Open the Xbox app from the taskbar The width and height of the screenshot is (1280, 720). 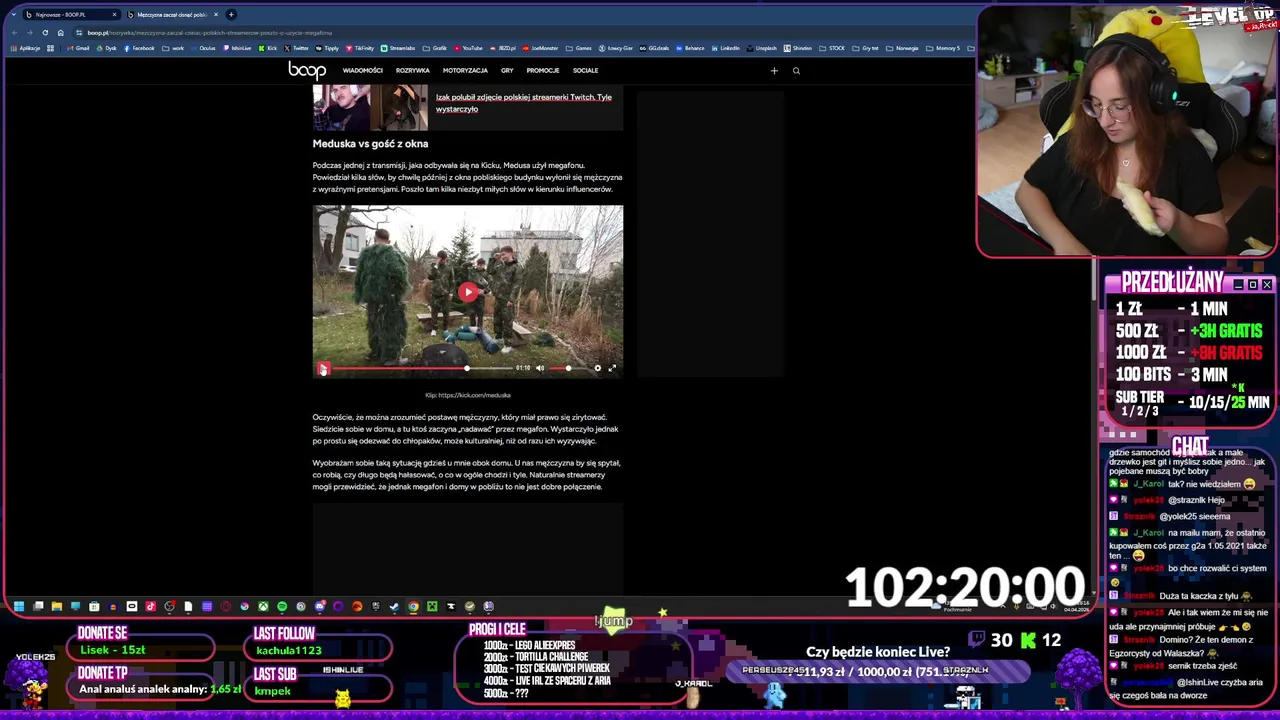coord(263,606)
